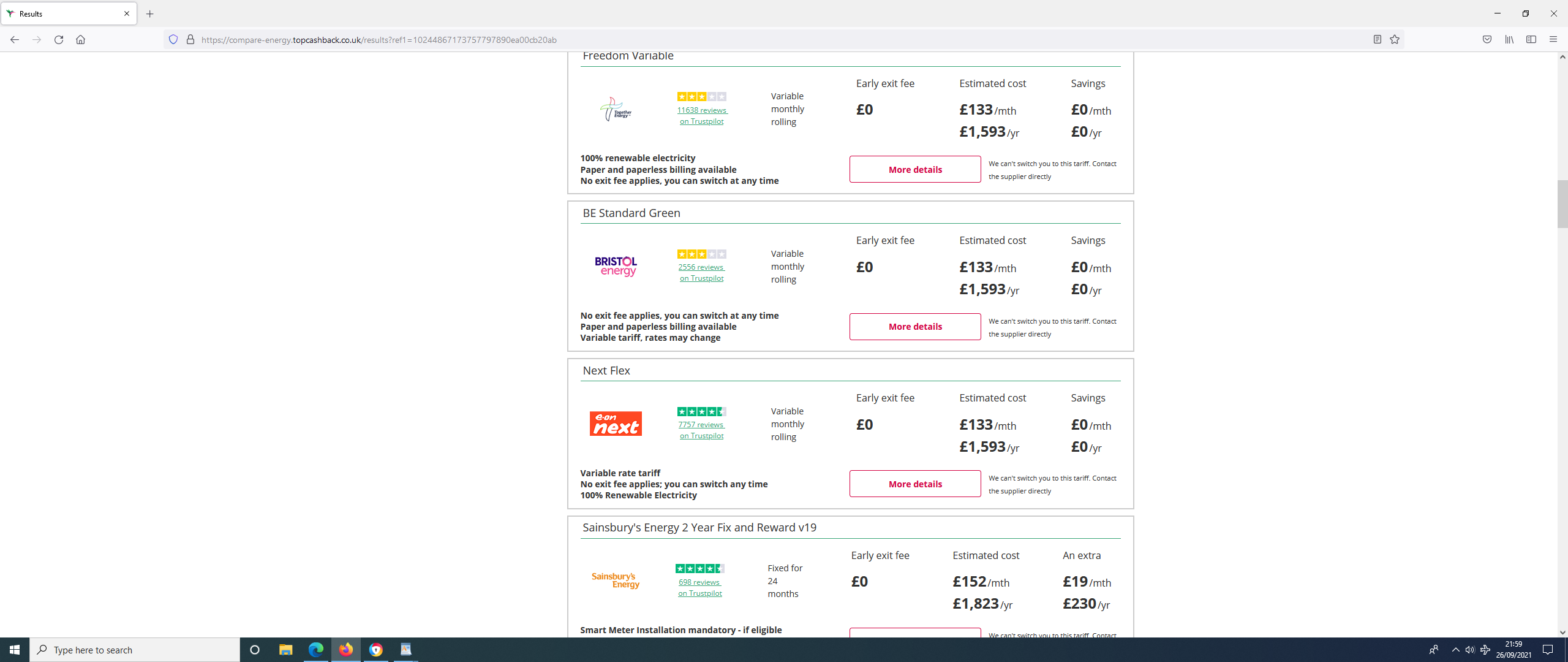Click the 'Fixed for 24 months' text
Screen dimensions: 1568x662
click(785, 580)
